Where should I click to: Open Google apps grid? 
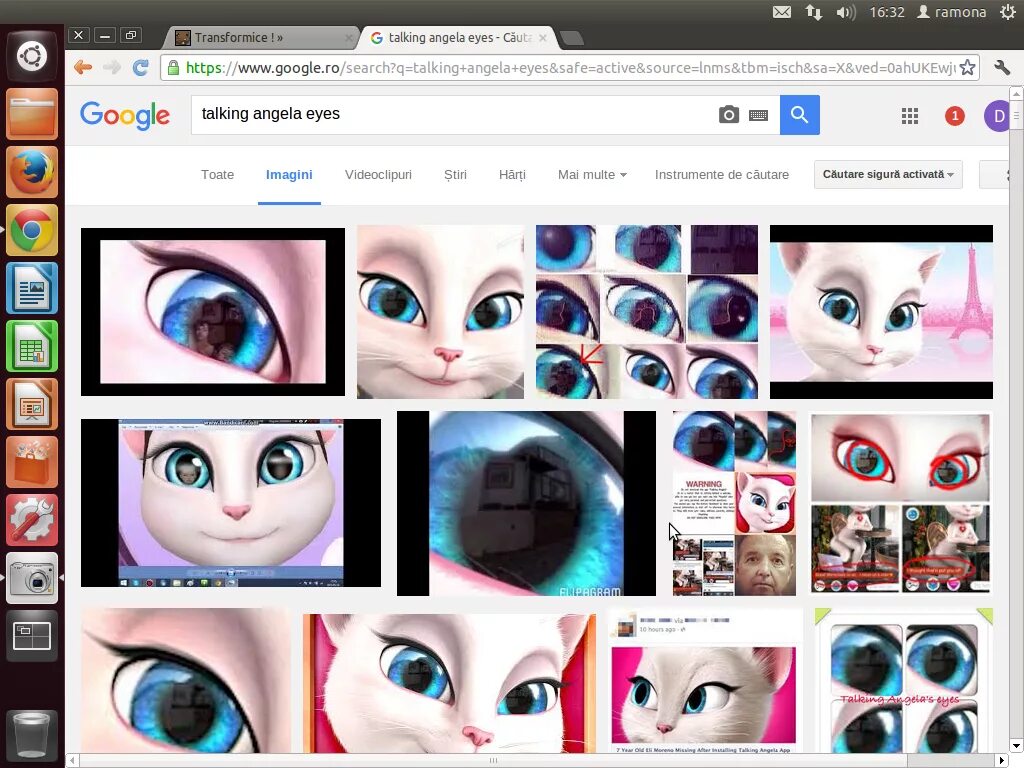coord(910,116)
